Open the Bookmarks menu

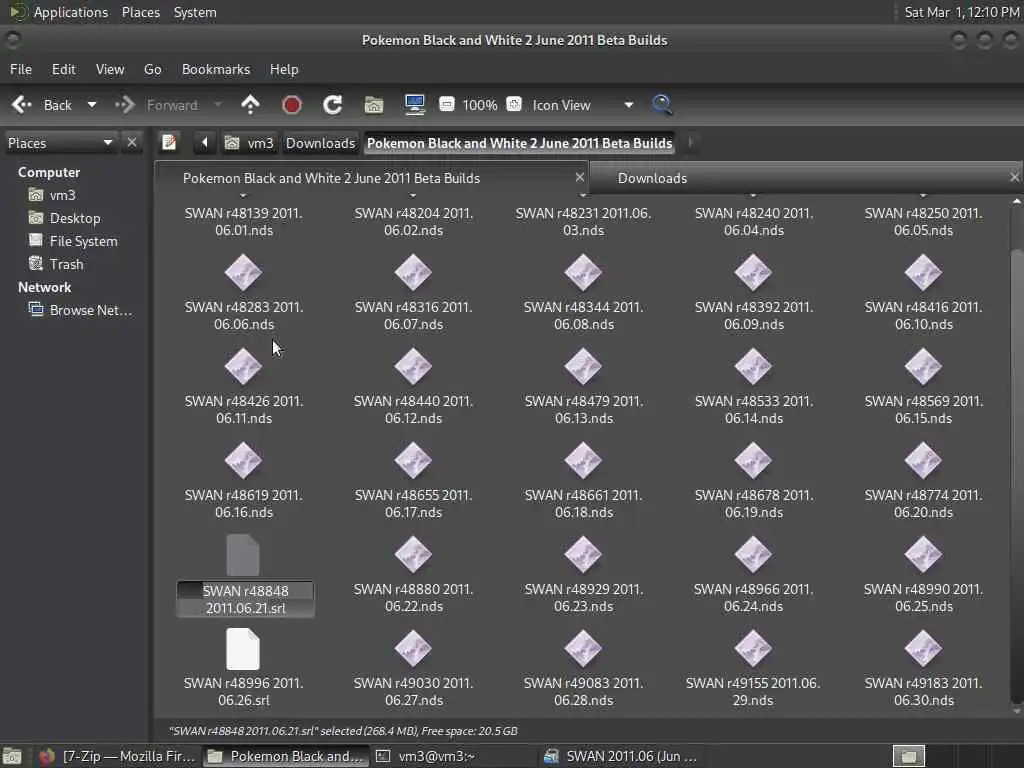(x=216, y=69)
